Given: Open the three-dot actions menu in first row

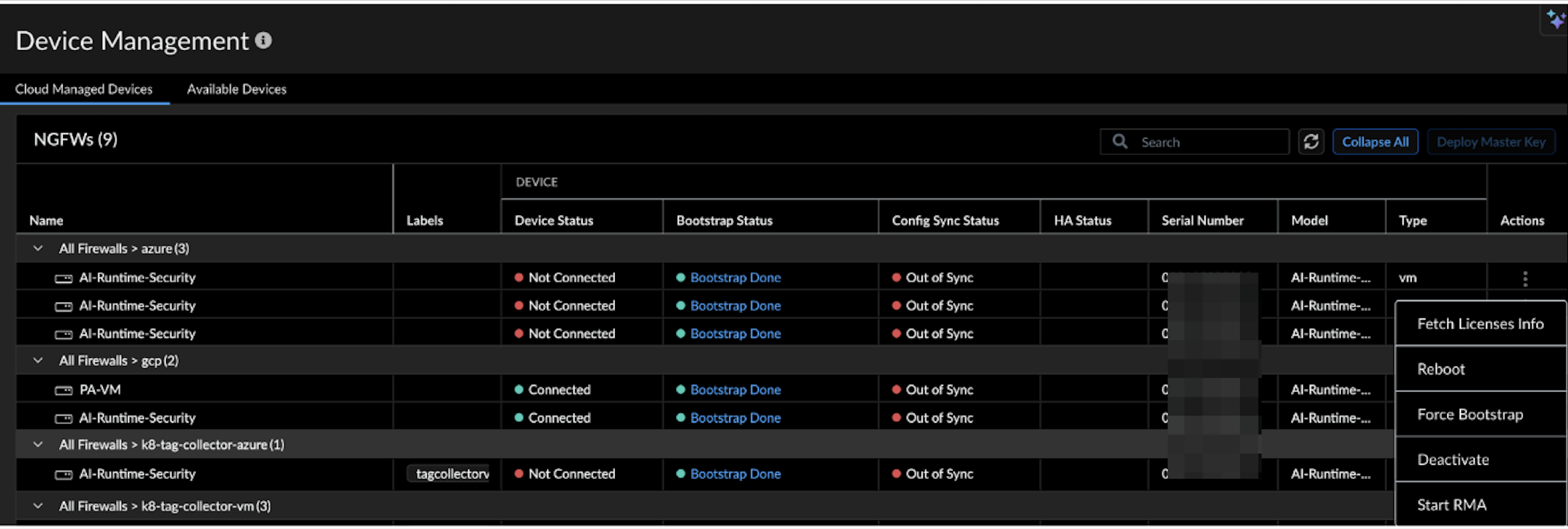Looking at the screenshot, I should click(x=1525, y=278).
